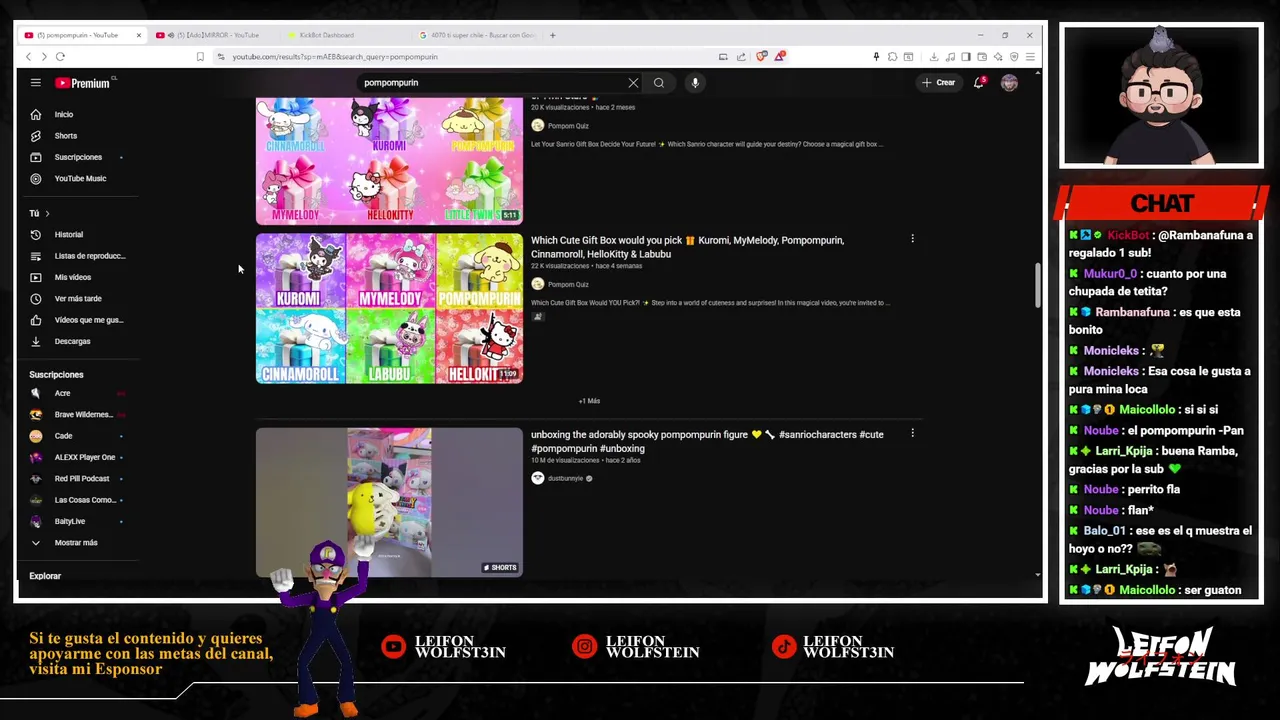This screenshot has width=1280, height=720.
Task: Click the browser address bar URL
Action: pyautogui.click(x=335, y=57)
